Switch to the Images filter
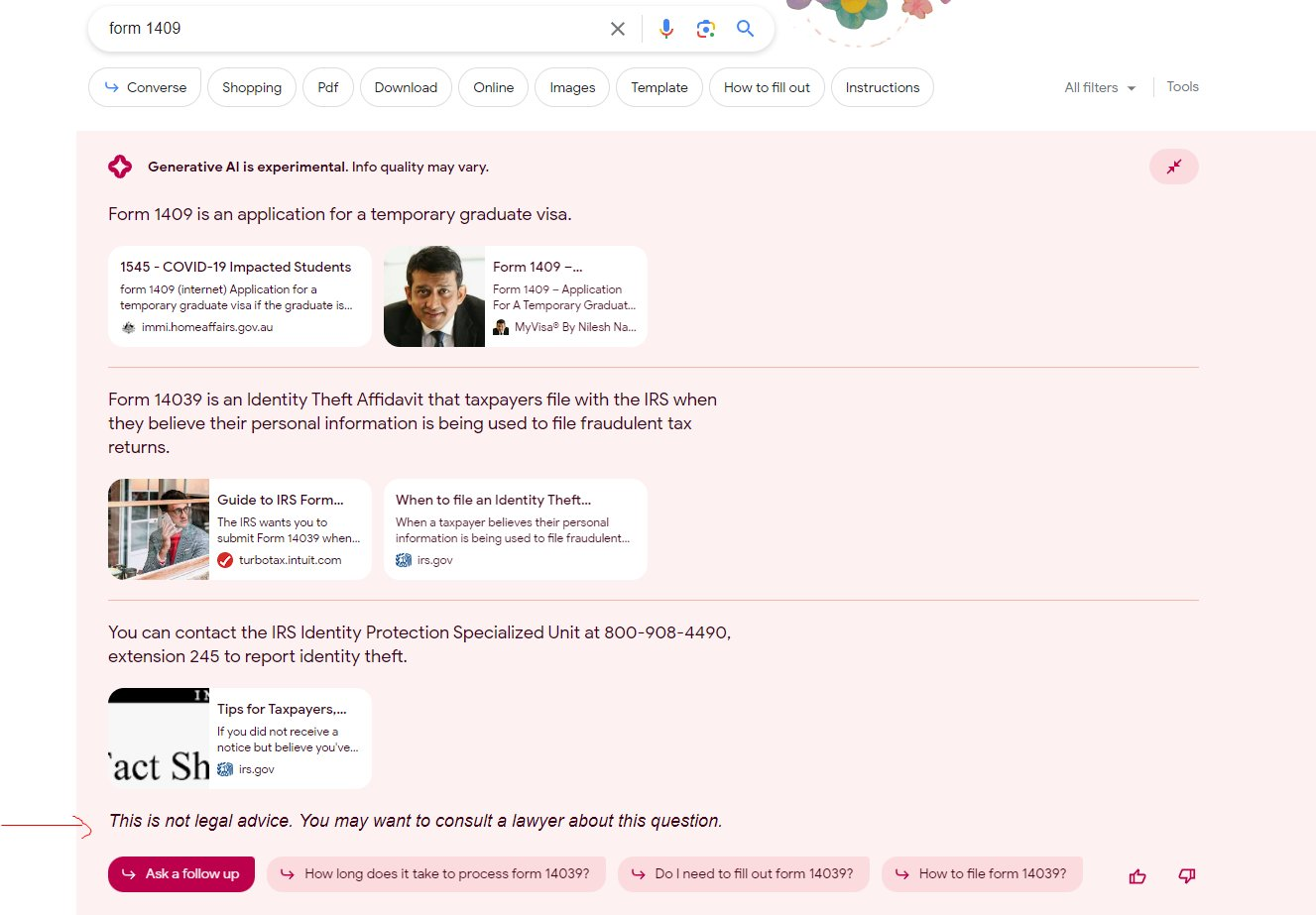The image size is (1316, 915). pyautogui.click(x=572, y=87)
